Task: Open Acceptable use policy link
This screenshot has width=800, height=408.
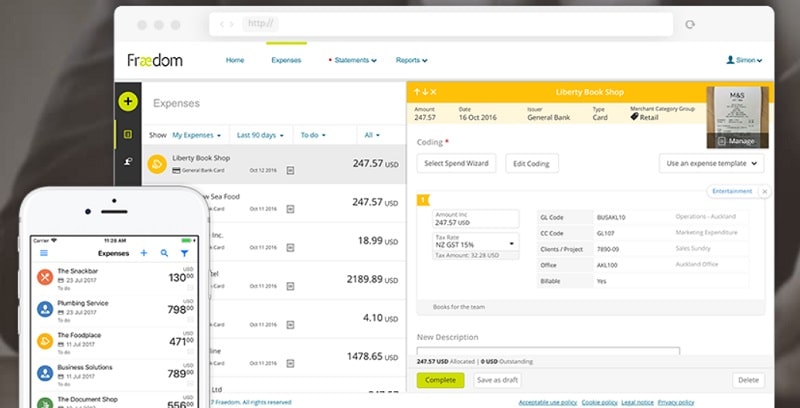Action: tap(547, 402)
